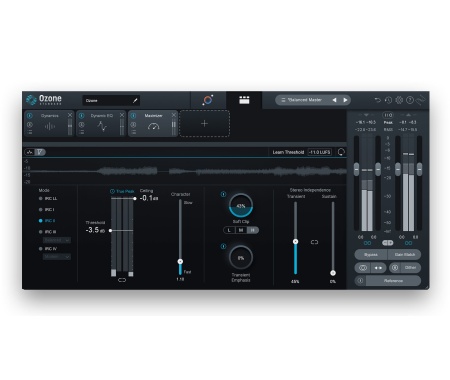Image resolution: width=450 pixels, height=380 pixels.
Task: Click the Ceiling -0.1 dB value
Action: pos(149,198)
